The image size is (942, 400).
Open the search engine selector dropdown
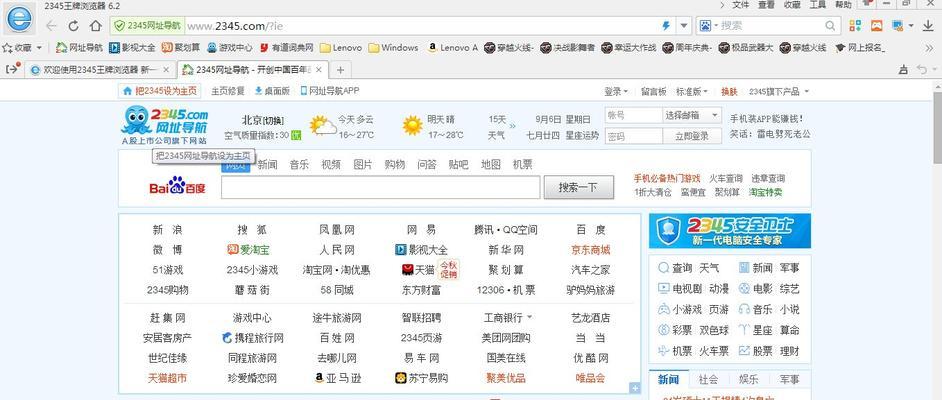[708, 26]
